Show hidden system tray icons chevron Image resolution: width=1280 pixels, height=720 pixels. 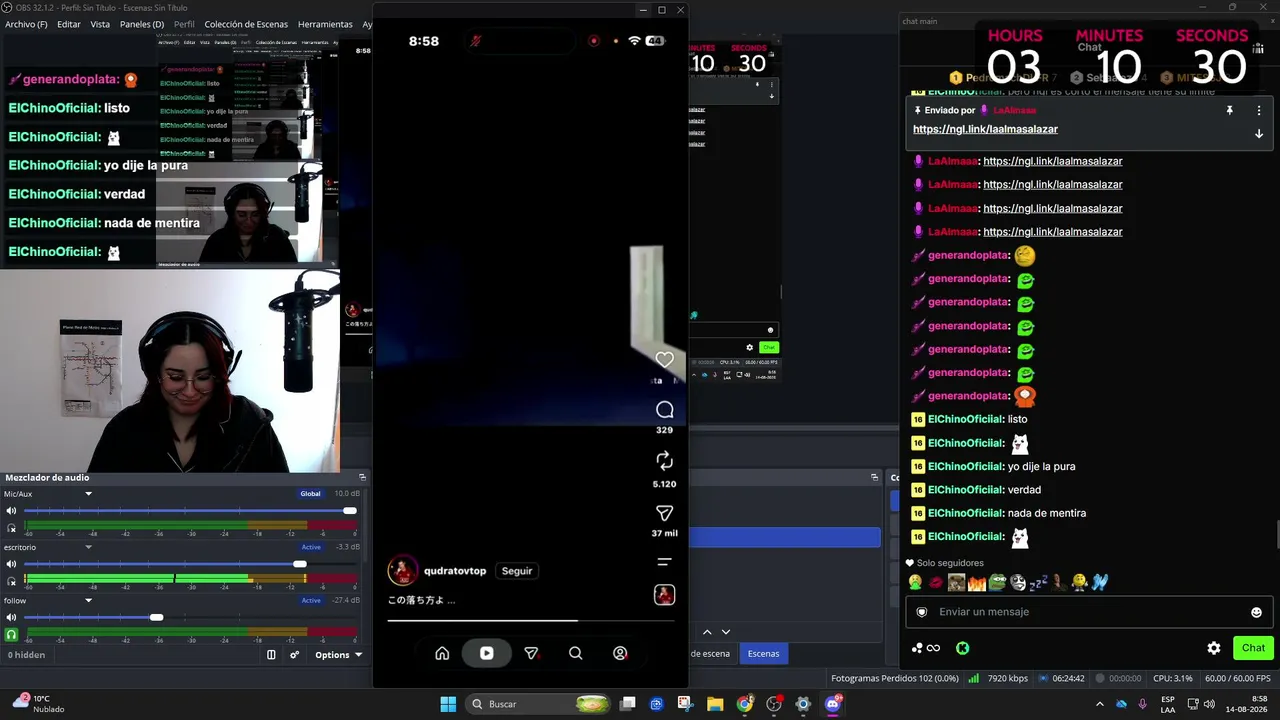(1100, 704)
